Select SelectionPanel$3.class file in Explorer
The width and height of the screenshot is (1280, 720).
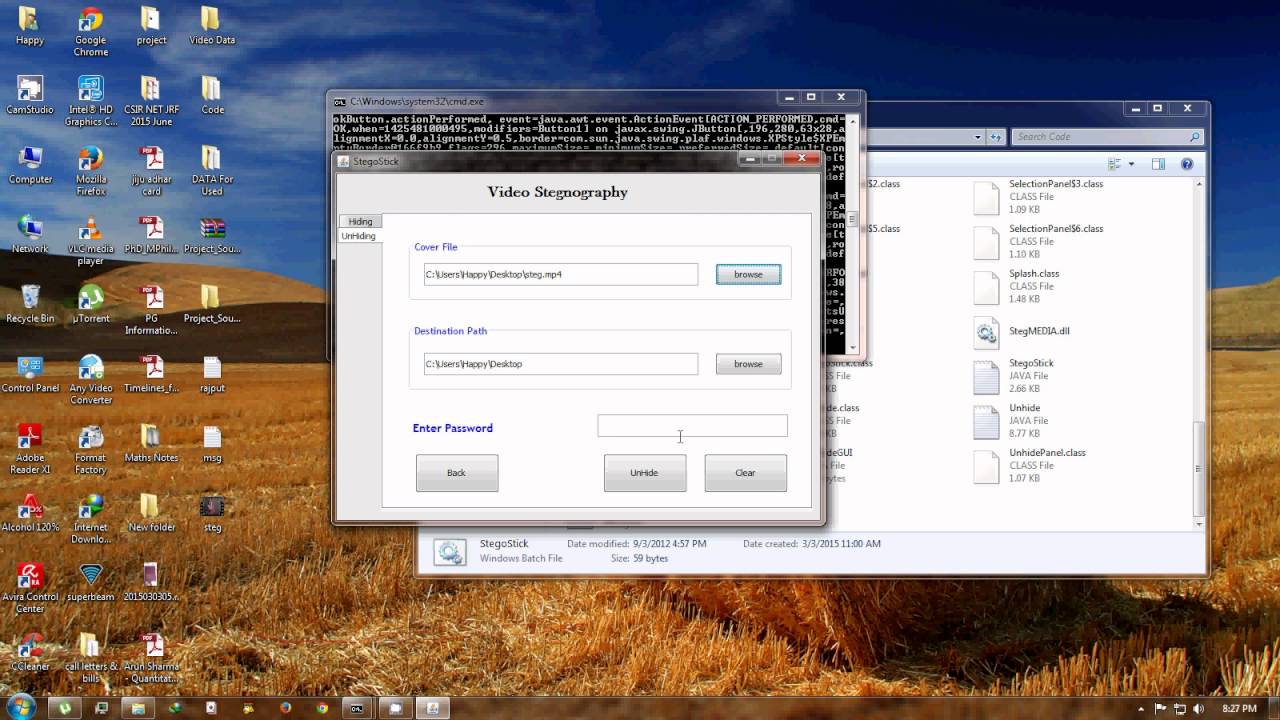coord(1040,197)
